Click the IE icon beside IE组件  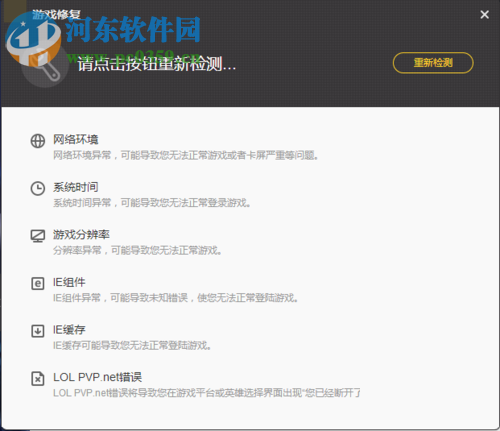pos(38,283)
